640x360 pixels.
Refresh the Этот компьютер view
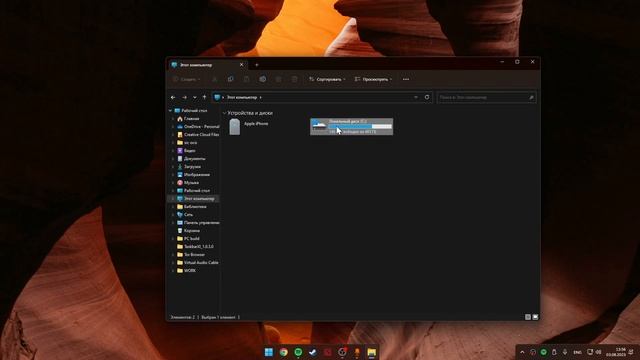click(427, 97)
